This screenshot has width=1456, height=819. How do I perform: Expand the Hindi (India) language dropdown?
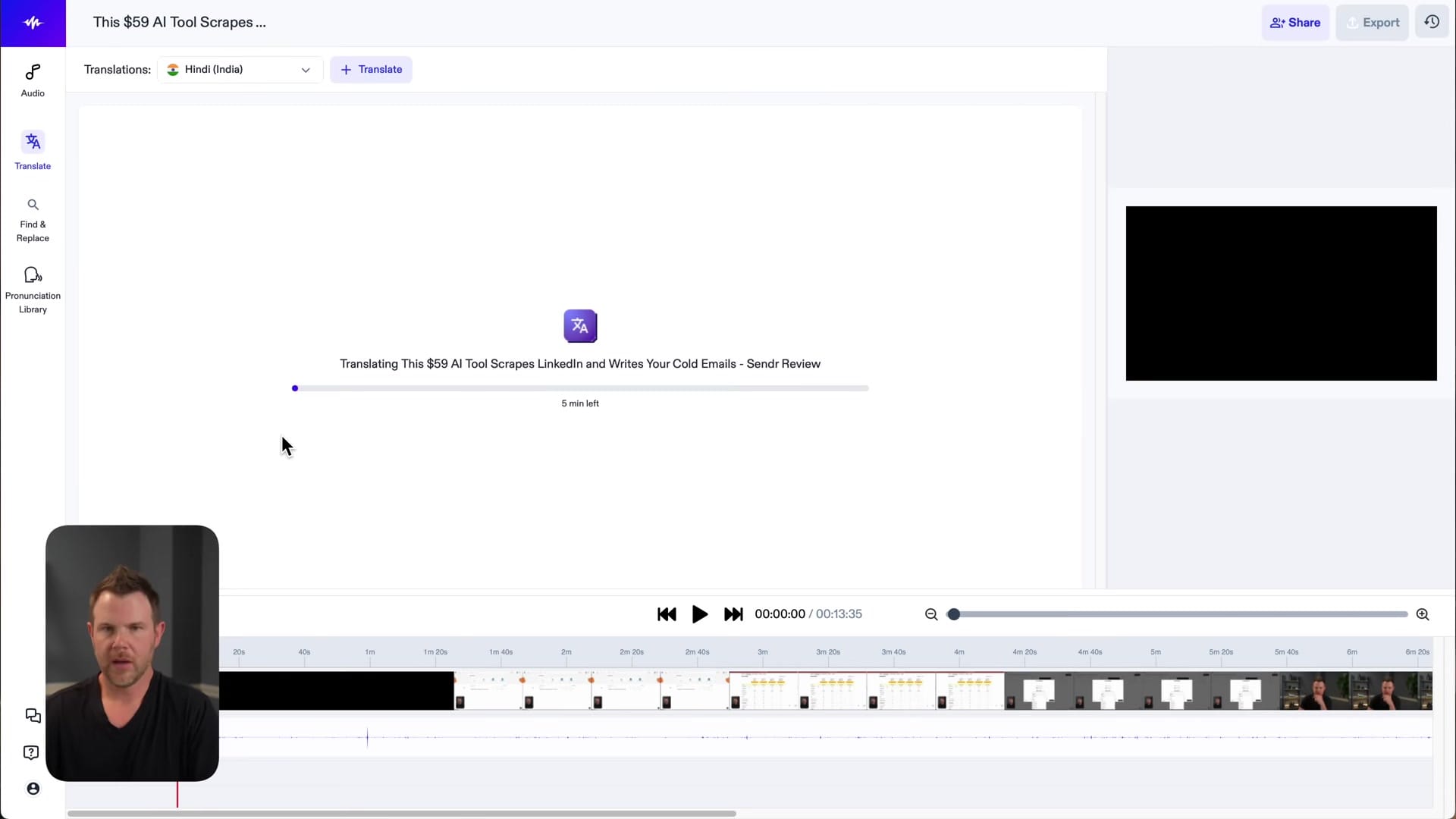[240, 69]
